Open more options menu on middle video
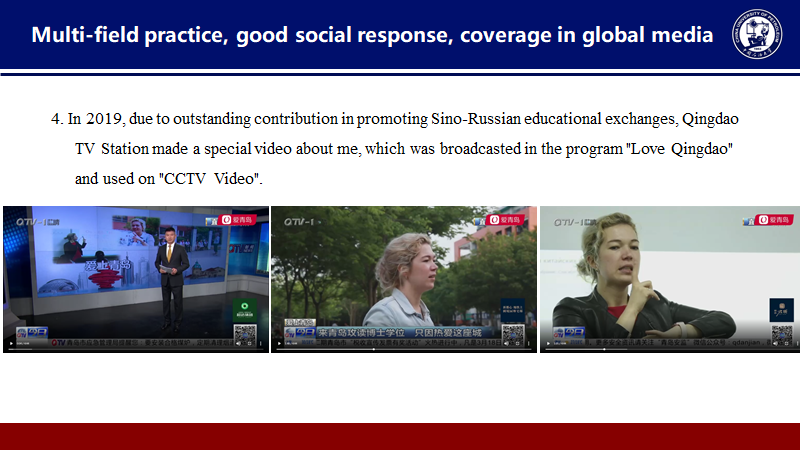The image size is (800, 450). tap(529, 345)
